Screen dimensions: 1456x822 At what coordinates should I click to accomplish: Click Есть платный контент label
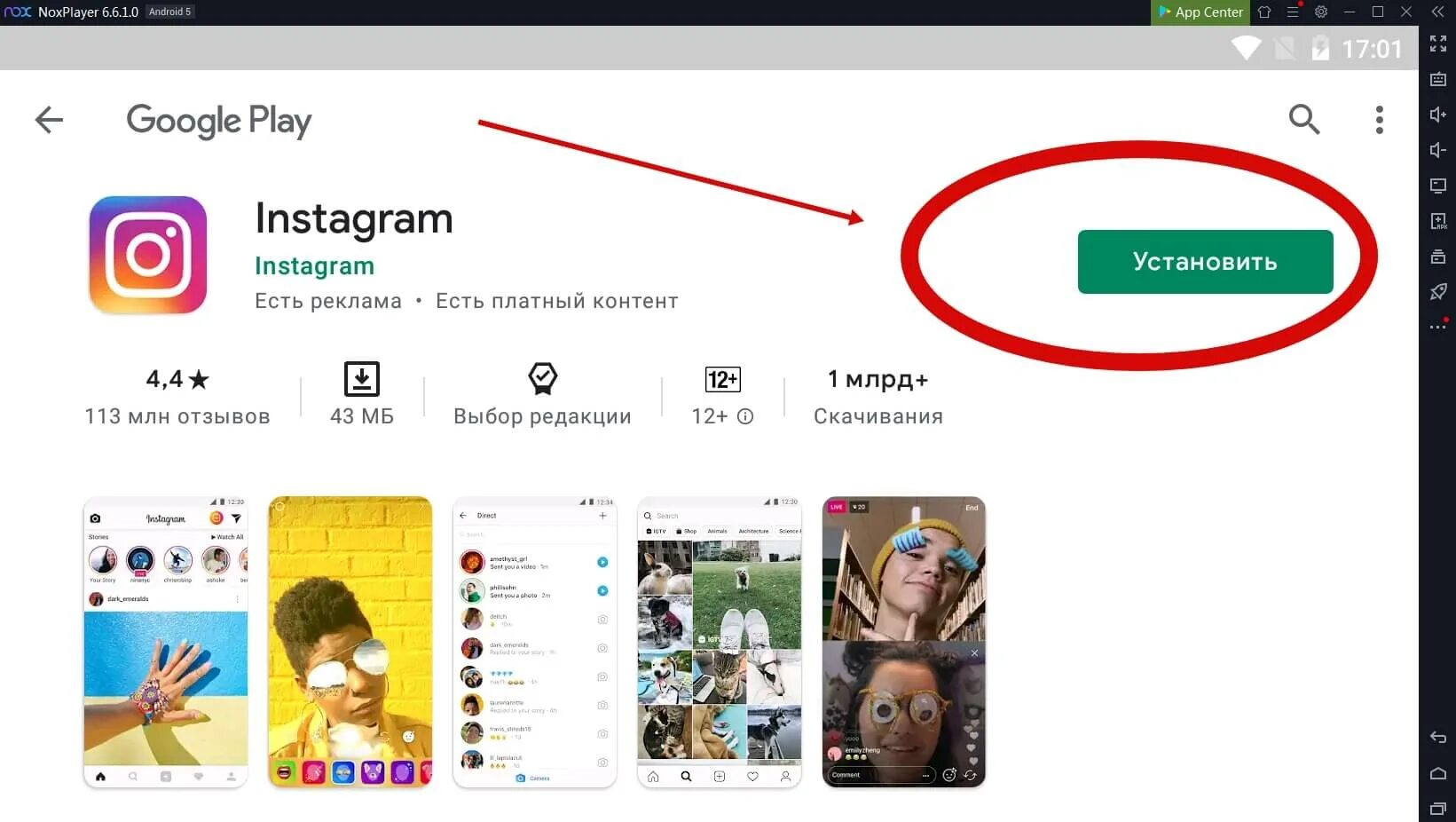(557, 301)
